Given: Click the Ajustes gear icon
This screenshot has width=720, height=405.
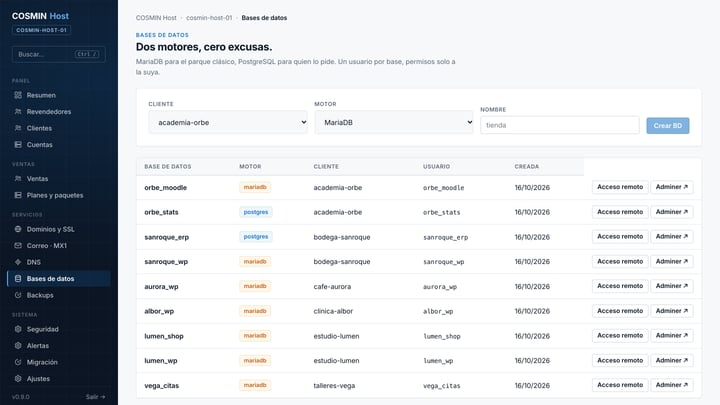Looking at the screenshot, I should point(18,379).
